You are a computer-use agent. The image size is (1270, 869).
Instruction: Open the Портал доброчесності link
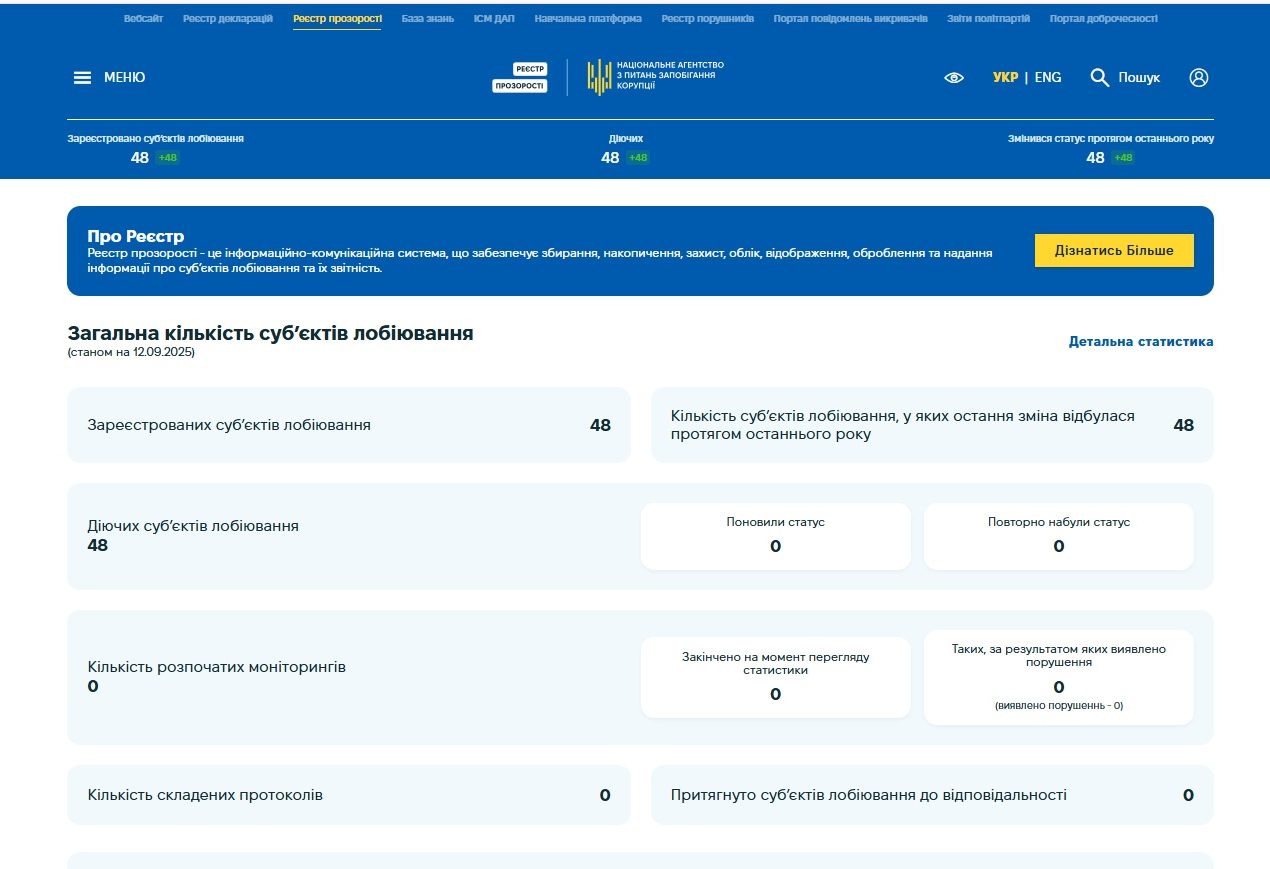point(1102,17)
